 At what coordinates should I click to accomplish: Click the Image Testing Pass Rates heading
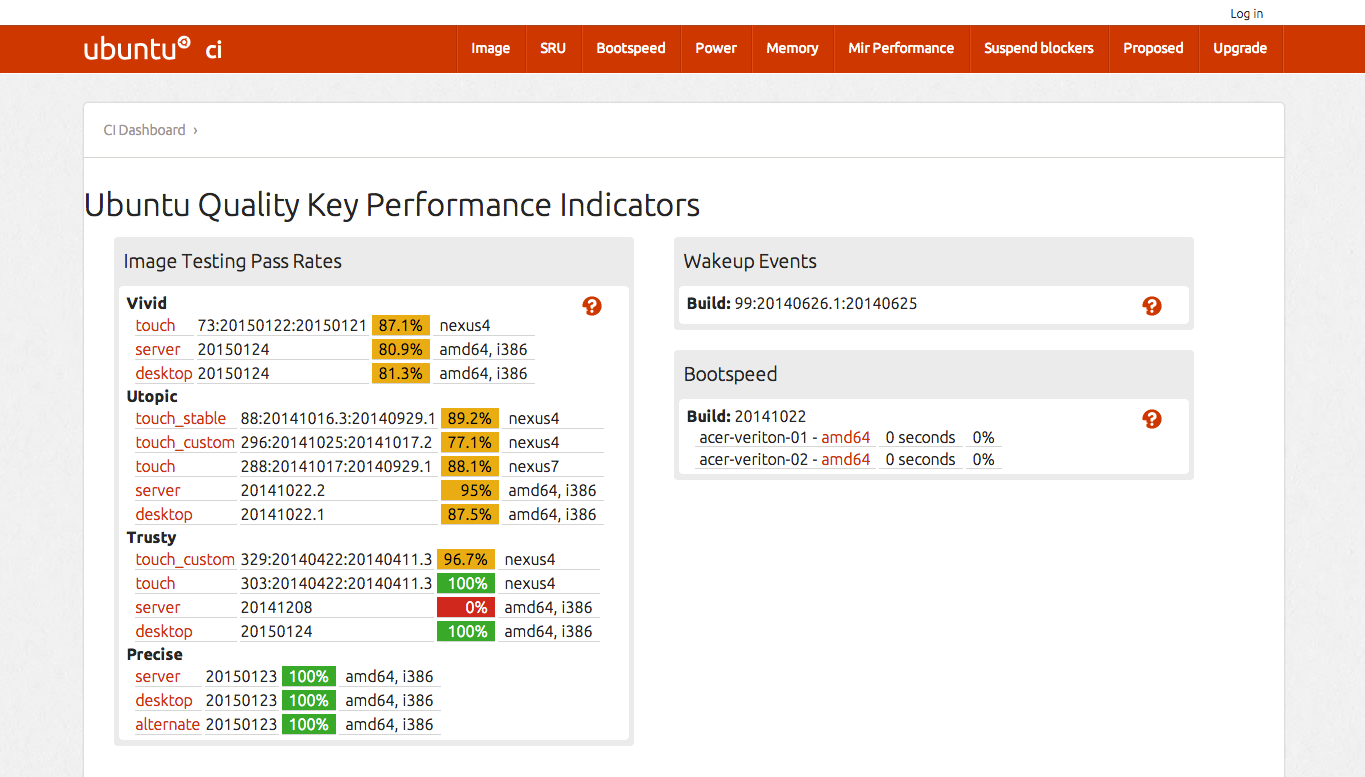[x=233, y=261]
